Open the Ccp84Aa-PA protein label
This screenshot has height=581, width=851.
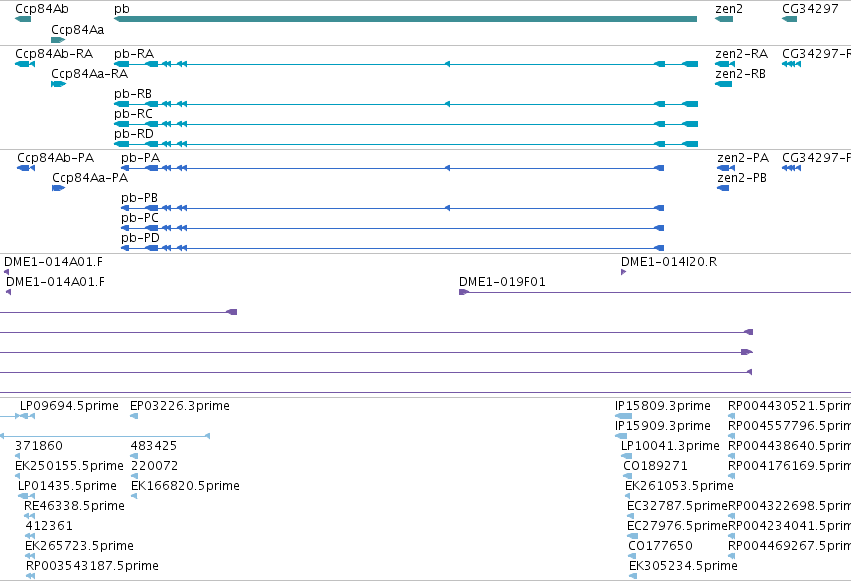(90, 178)
